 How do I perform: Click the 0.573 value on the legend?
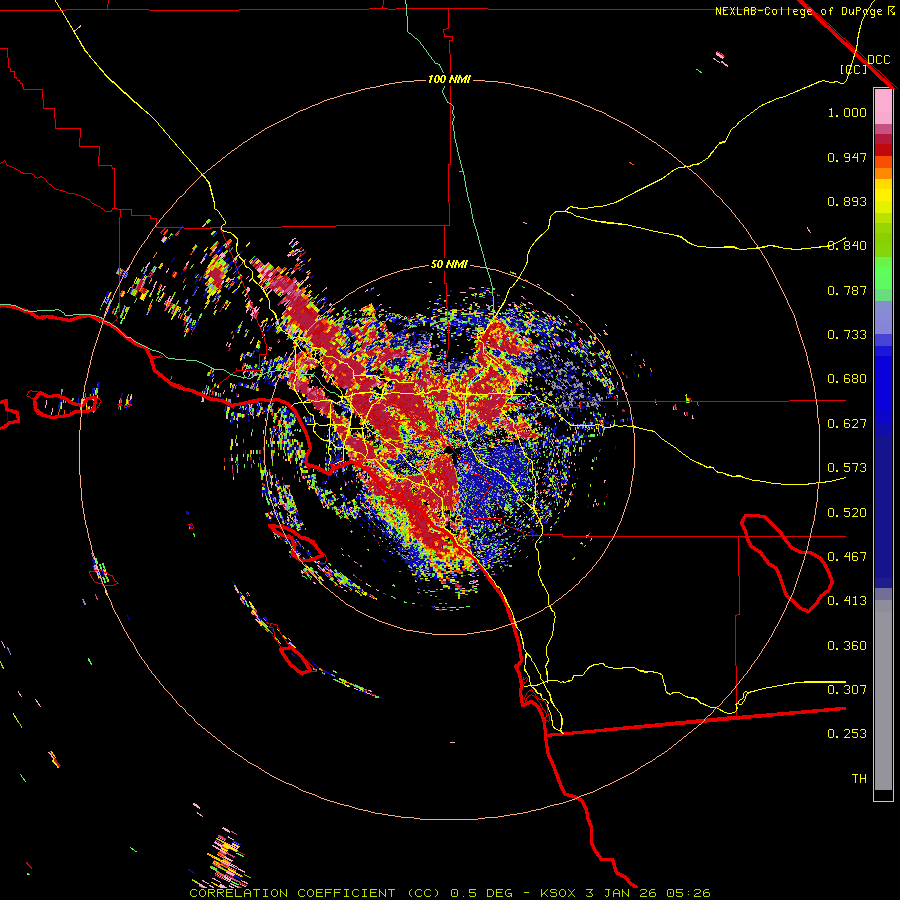coord(847,468)
